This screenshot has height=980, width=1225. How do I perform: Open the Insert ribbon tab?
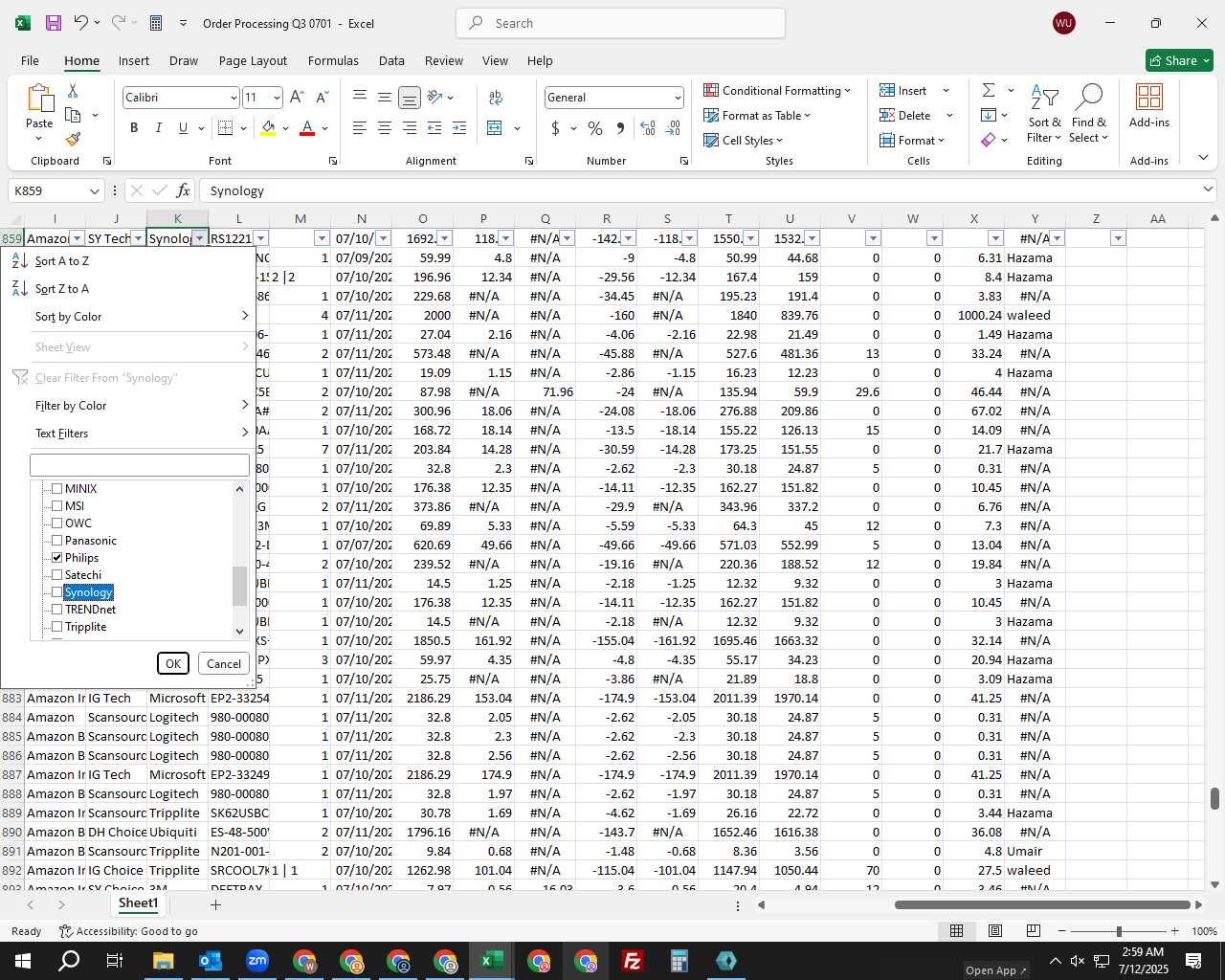(x=134, y=60)
